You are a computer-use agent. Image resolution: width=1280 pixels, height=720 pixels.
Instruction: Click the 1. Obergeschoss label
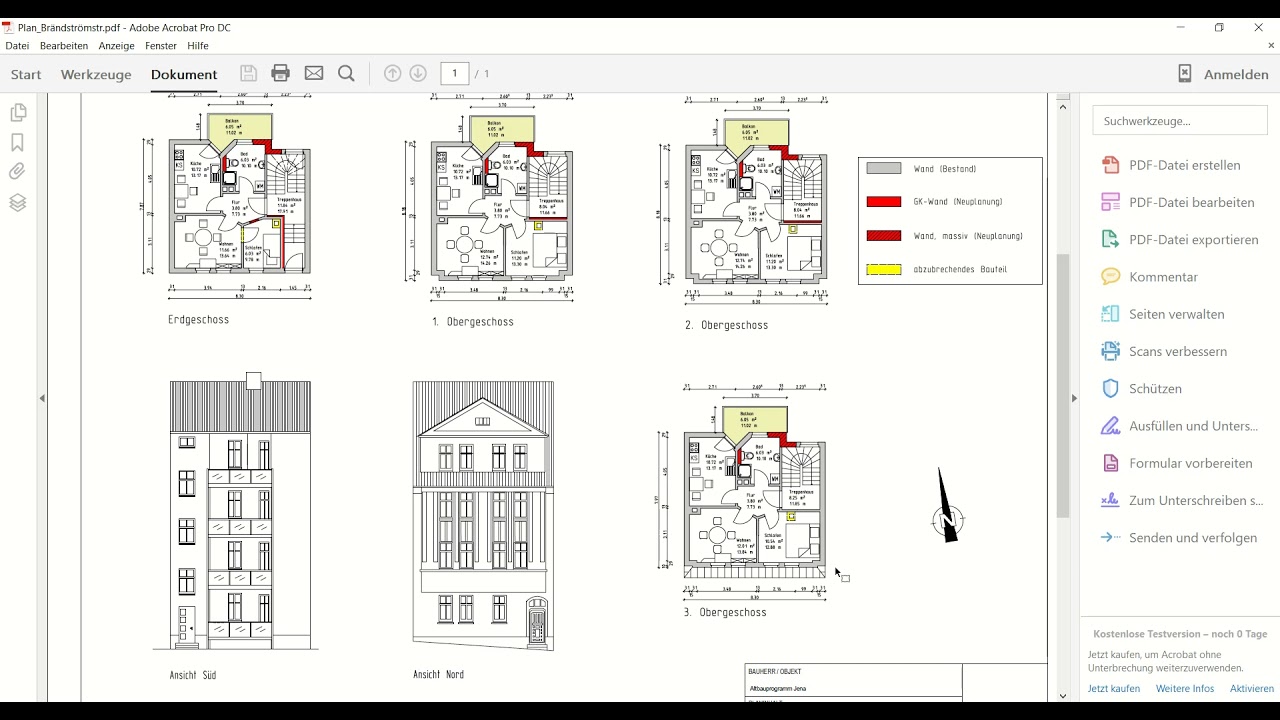coord(473,322)
